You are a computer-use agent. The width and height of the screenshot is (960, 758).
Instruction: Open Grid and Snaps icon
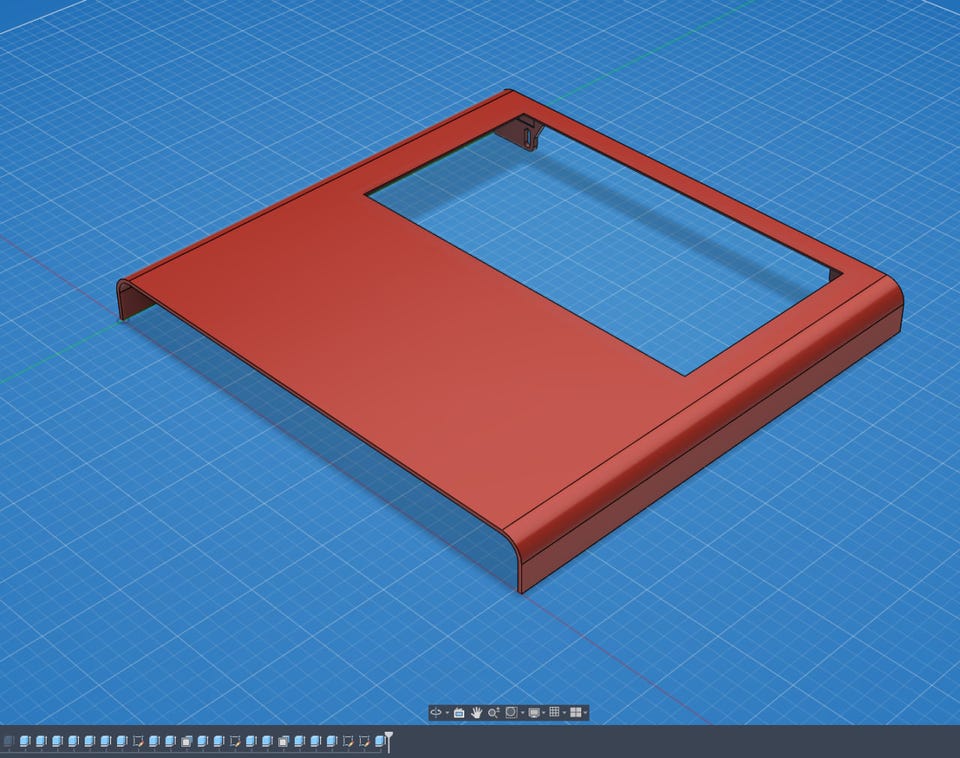(x=554, y=712)
